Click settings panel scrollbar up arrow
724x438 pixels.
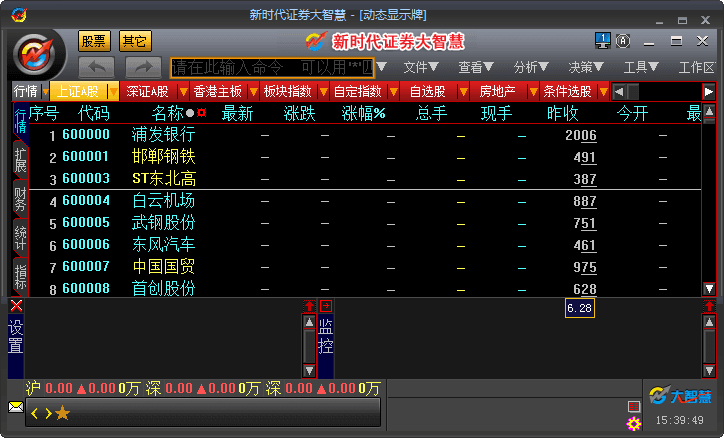coord(309,322)
